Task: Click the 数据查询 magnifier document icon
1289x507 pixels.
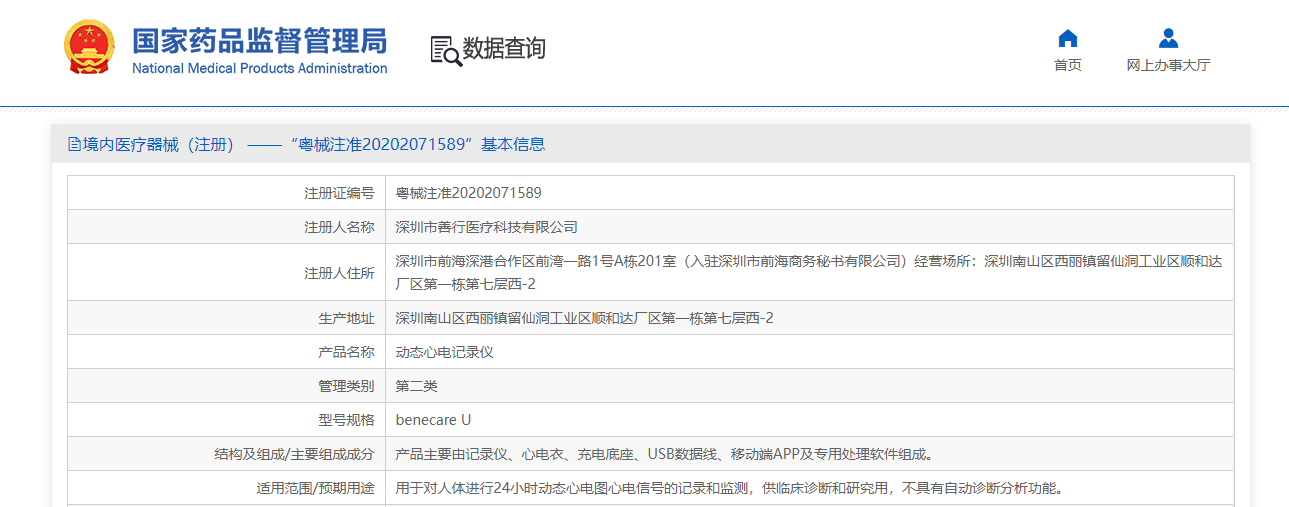Action: click(x=445, y=50)
